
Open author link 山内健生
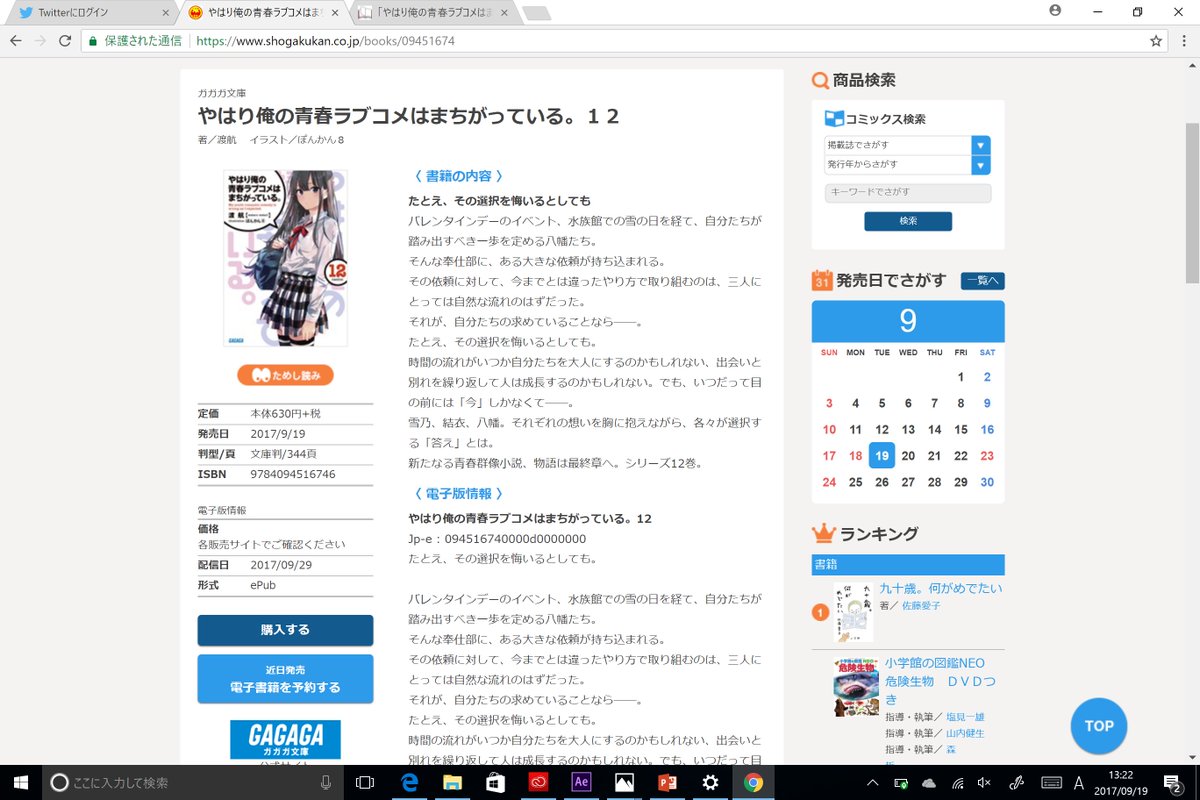pyautogui.click(x=964, y=733)
